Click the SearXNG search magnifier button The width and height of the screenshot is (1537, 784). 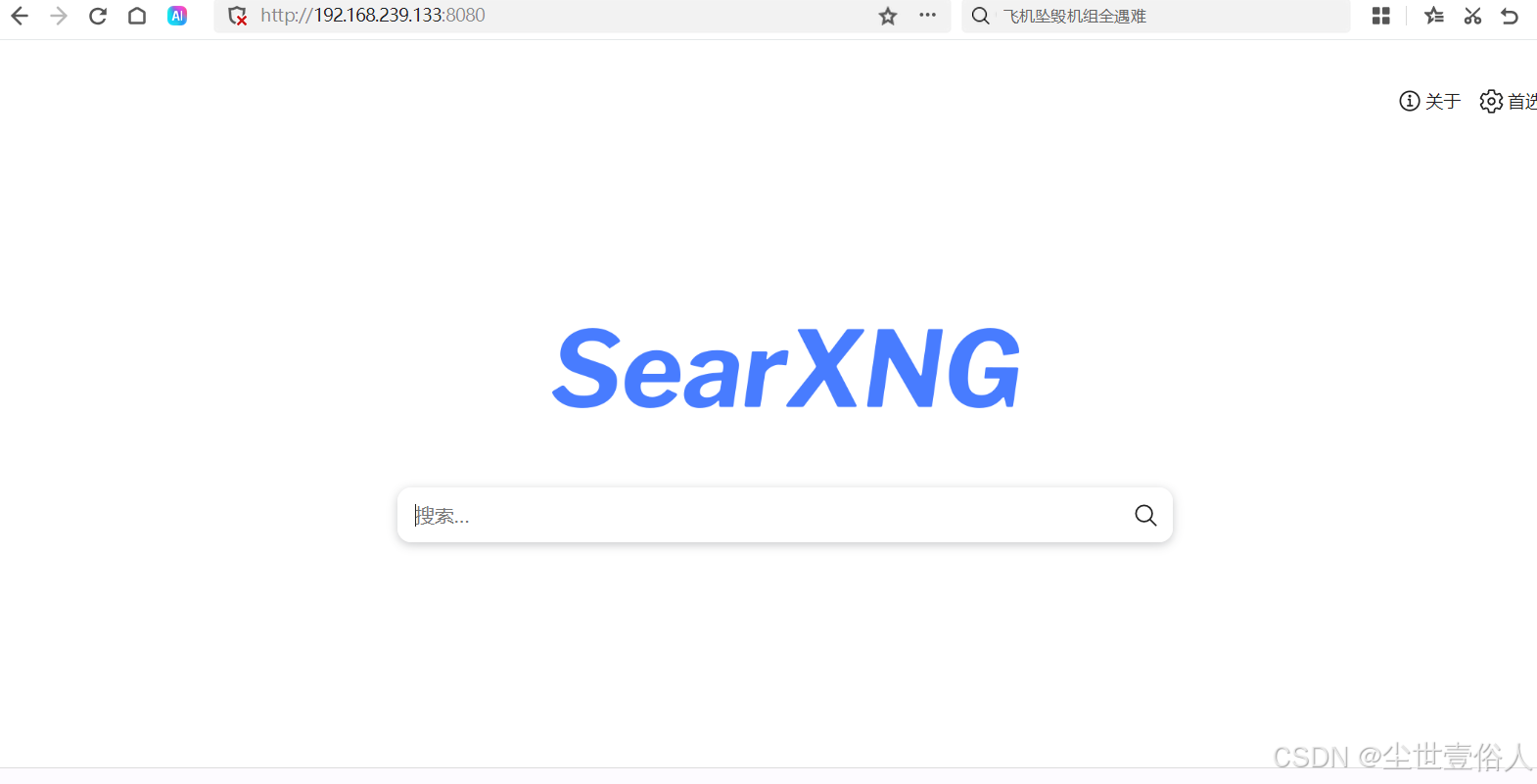click(1145, 515)
